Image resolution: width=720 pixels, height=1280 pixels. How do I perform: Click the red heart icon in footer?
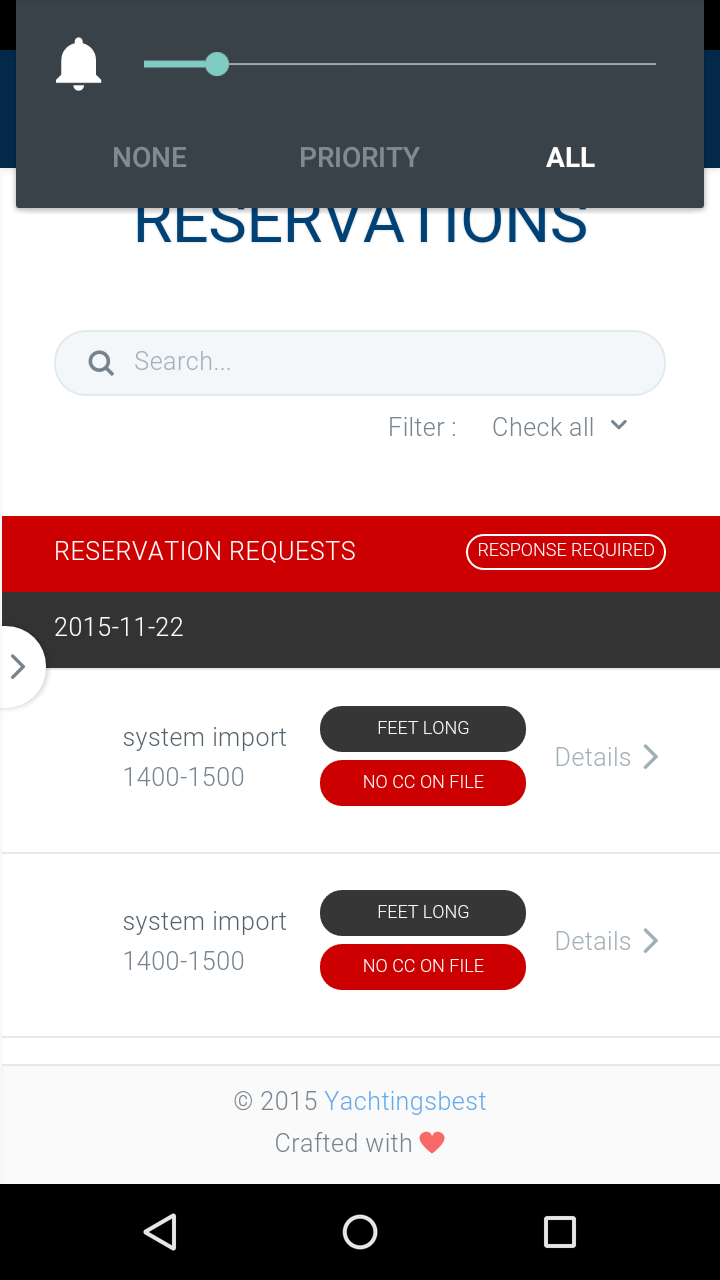click(x=432, y=1143)
